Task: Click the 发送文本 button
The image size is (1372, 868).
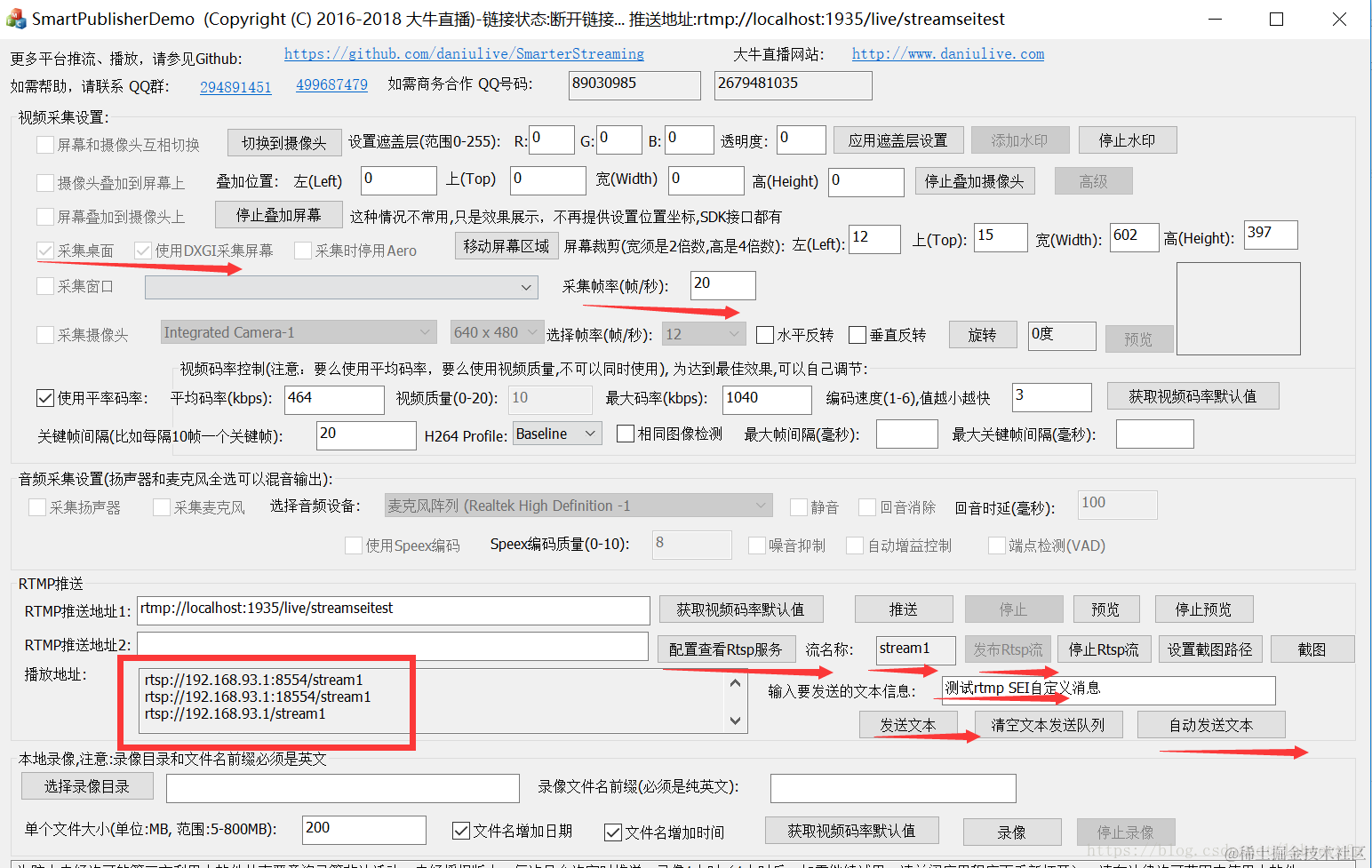Action: [x=908, y=725]
